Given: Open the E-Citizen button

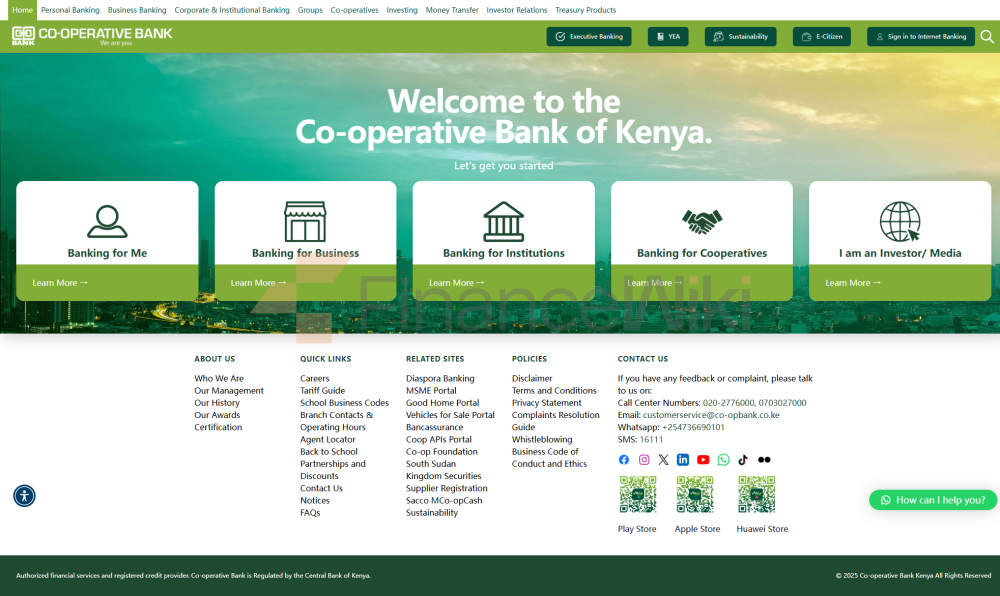Looking at the screenshot, I should 821,36.
